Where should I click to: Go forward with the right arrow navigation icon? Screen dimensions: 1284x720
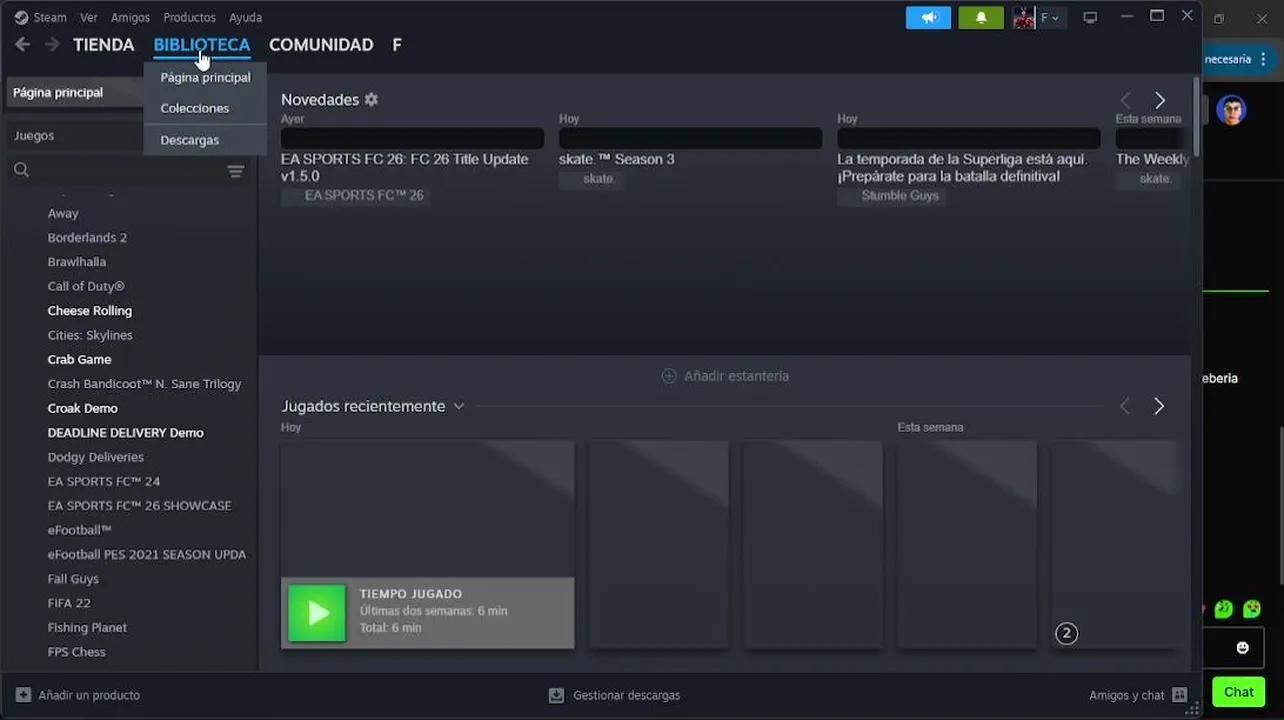click(x=52, y=44)
